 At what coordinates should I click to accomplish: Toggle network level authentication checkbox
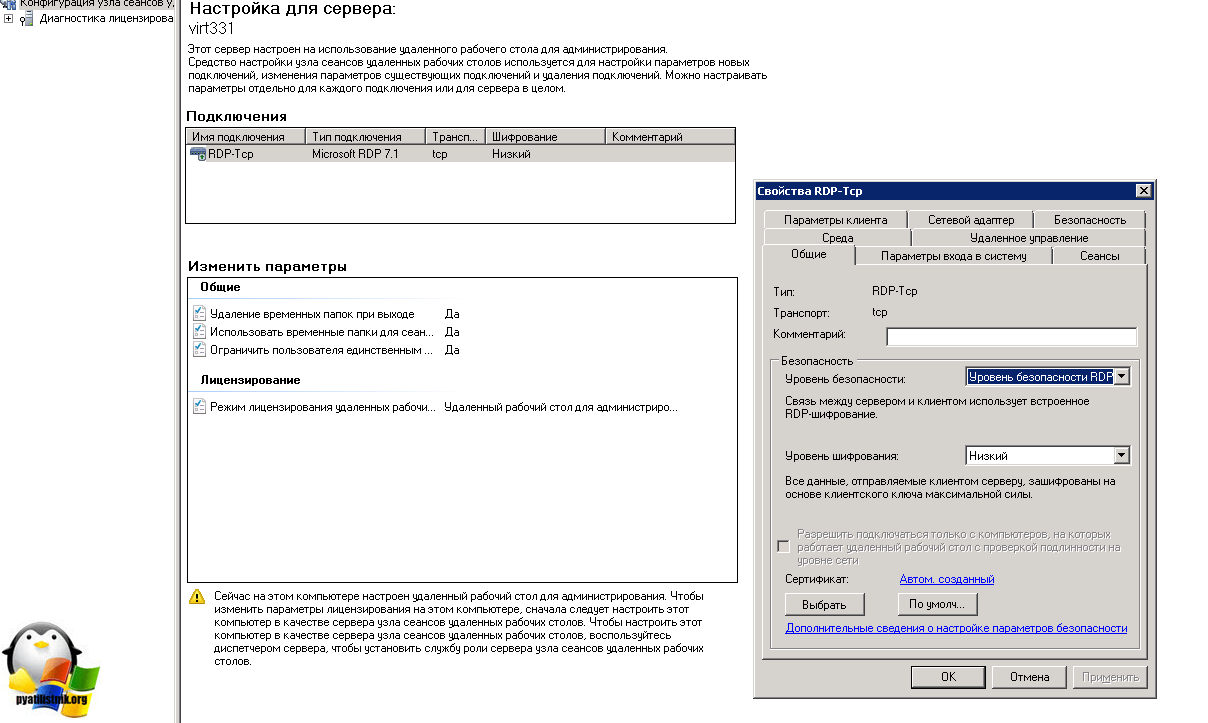783,547
